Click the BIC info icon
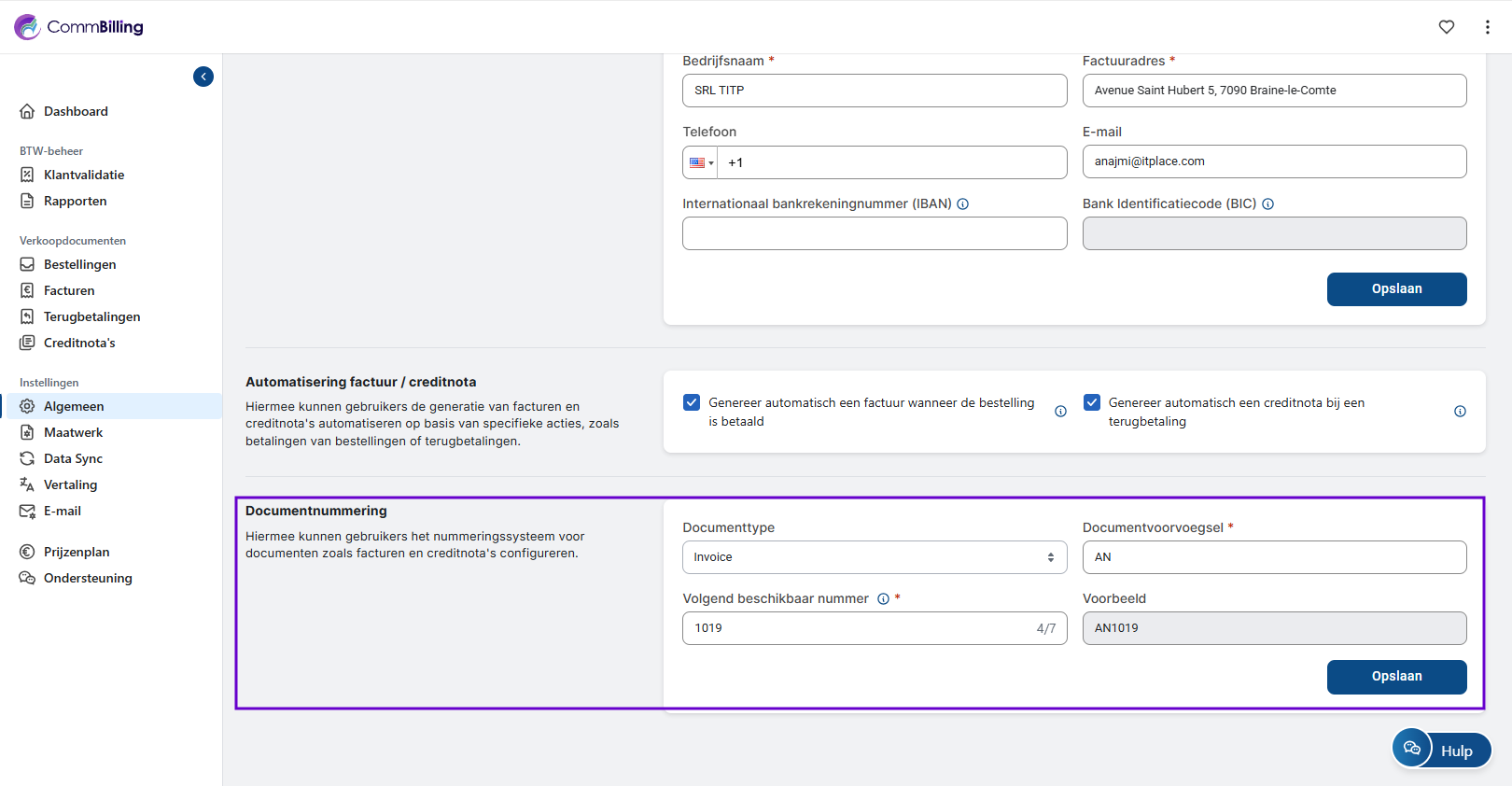The image size is (1512, 786). pyautogui.click(x=1267, y=204)
